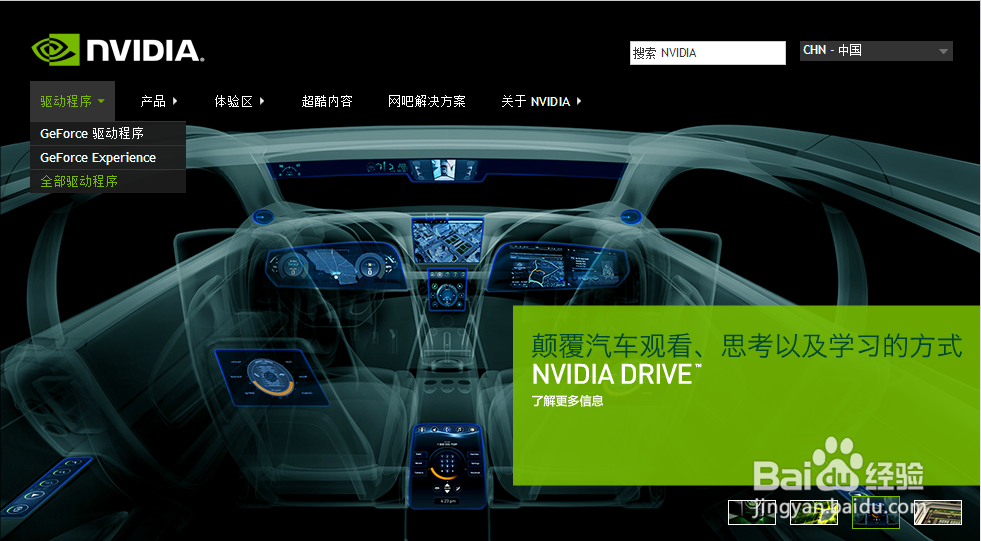Click 颠覆汽车观看、思考以及学习的方式 text
Screen dimensions: 981x541
746,345
